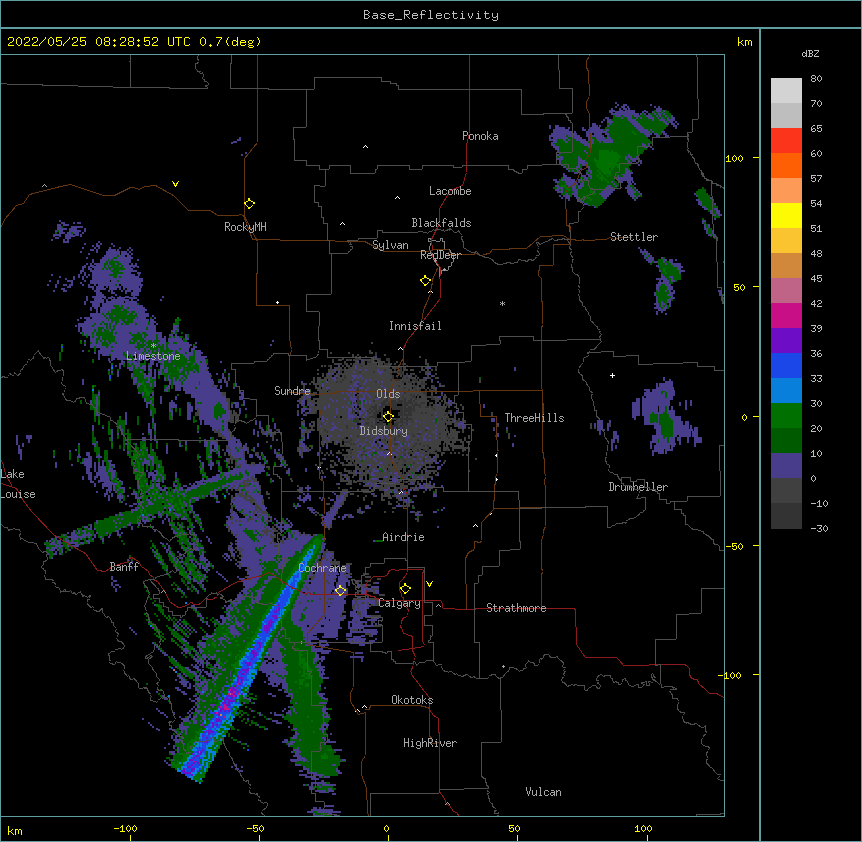Click the Stettler city label
This screenshot has height=842, width=862.
click(634, 237)
